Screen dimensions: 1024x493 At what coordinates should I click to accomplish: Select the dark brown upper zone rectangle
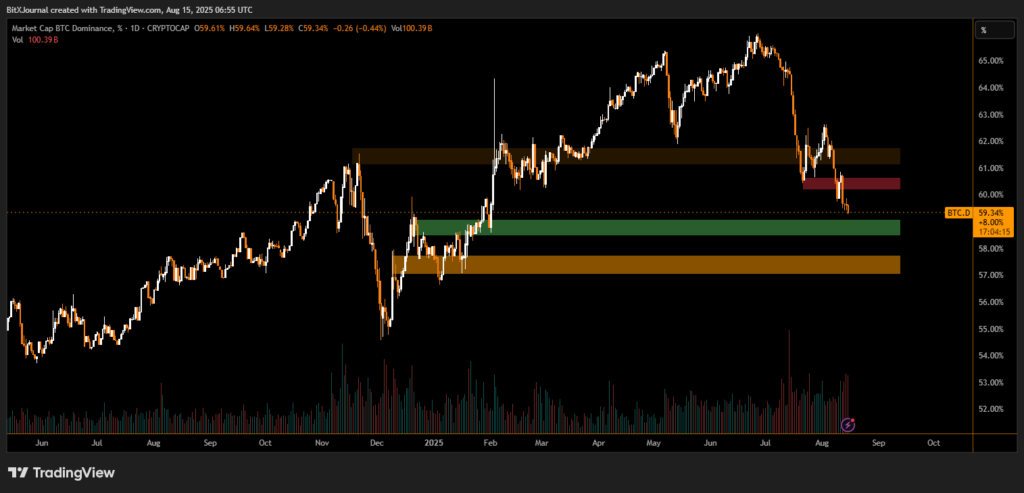pos(625,156)
